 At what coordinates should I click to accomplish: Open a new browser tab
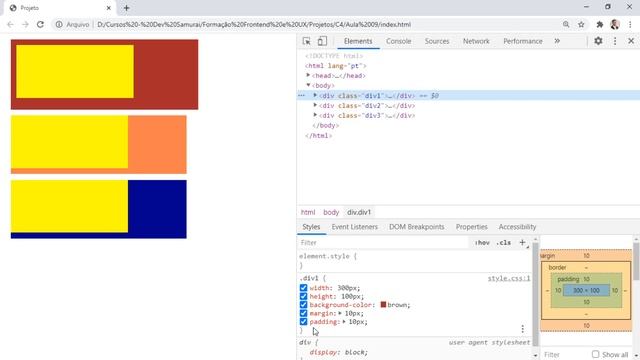click(126, 8)
